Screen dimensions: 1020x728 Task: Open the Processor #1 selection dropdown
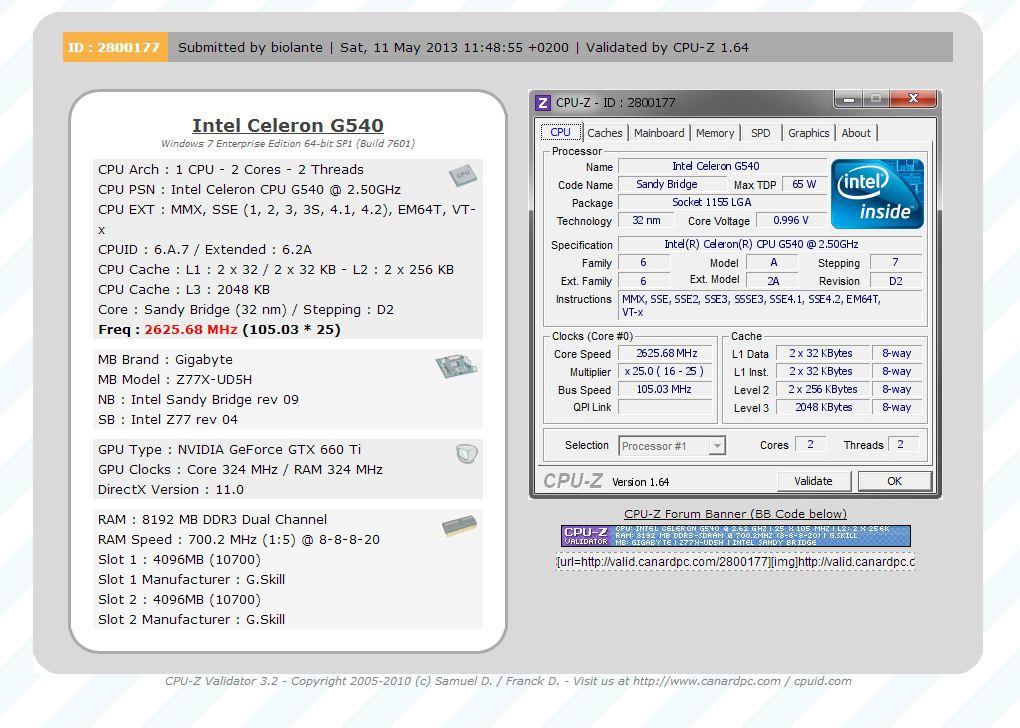[x=672, y=446]
